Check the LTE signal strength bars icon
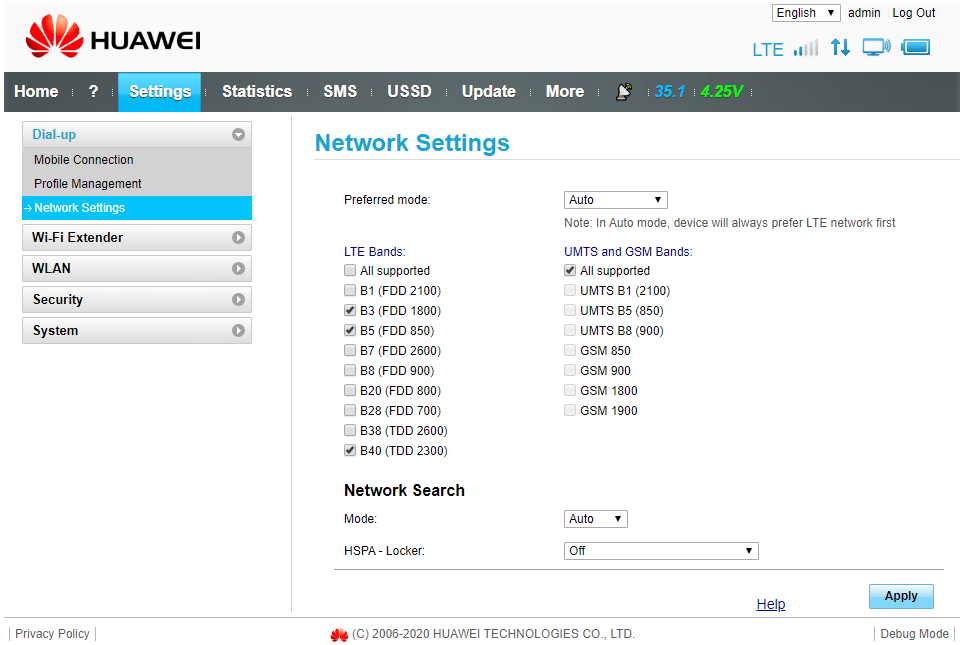The height and width of the screenshot is (645, 966). 806,47
